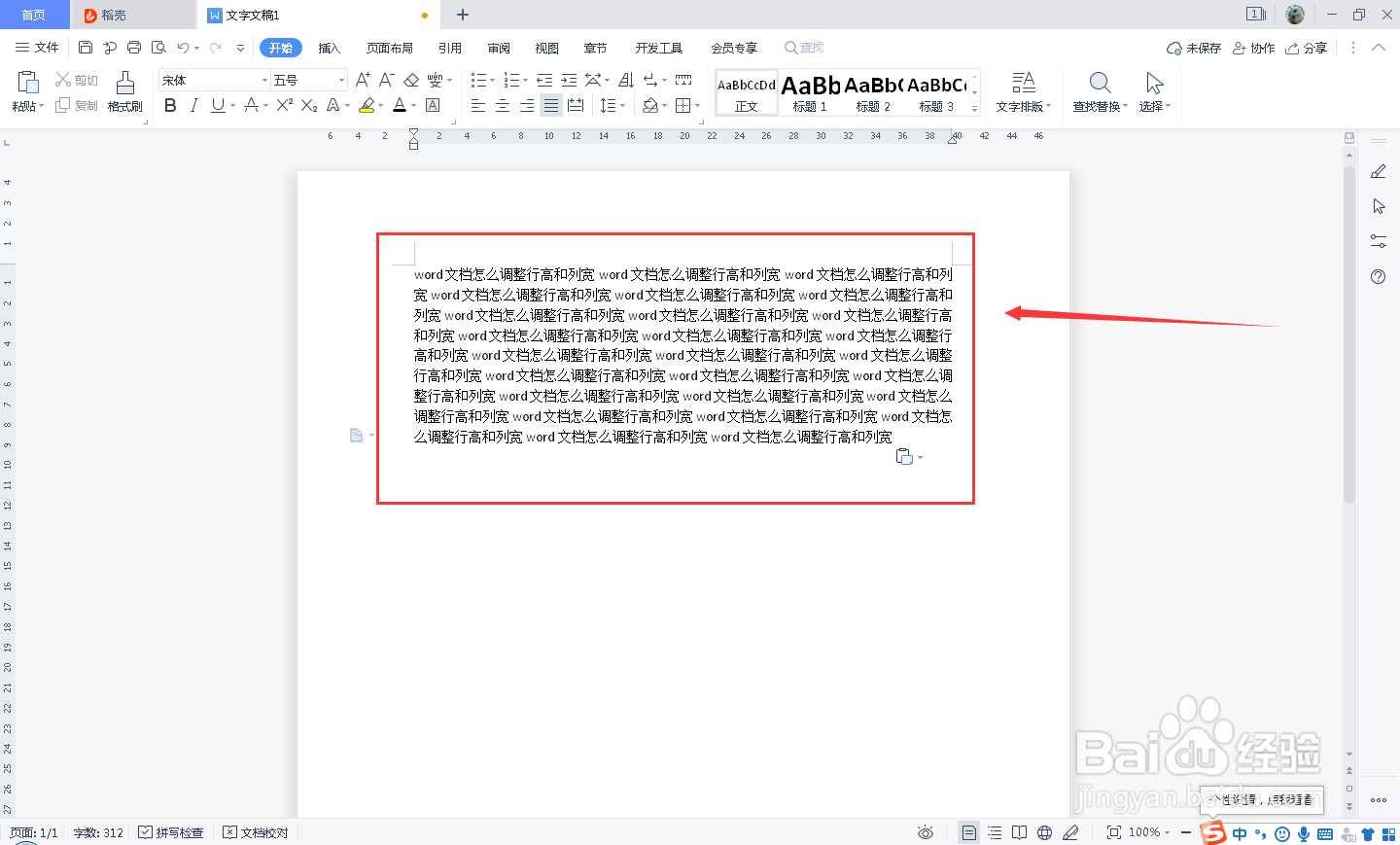Viewport: 1400px width, 845px height.
Task: Toggle center paragraph alignment
Action: coord(503,106)
